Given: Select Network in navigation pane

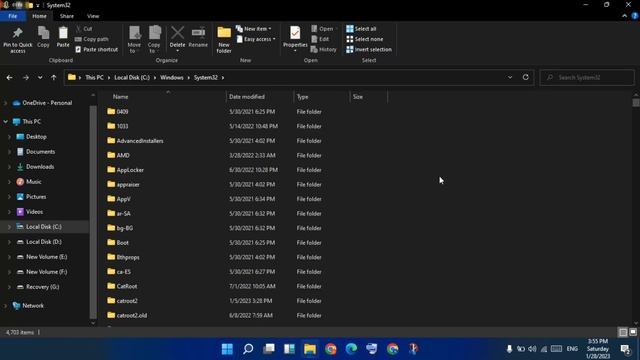Looking at the screenshot, I should (33, 305).
